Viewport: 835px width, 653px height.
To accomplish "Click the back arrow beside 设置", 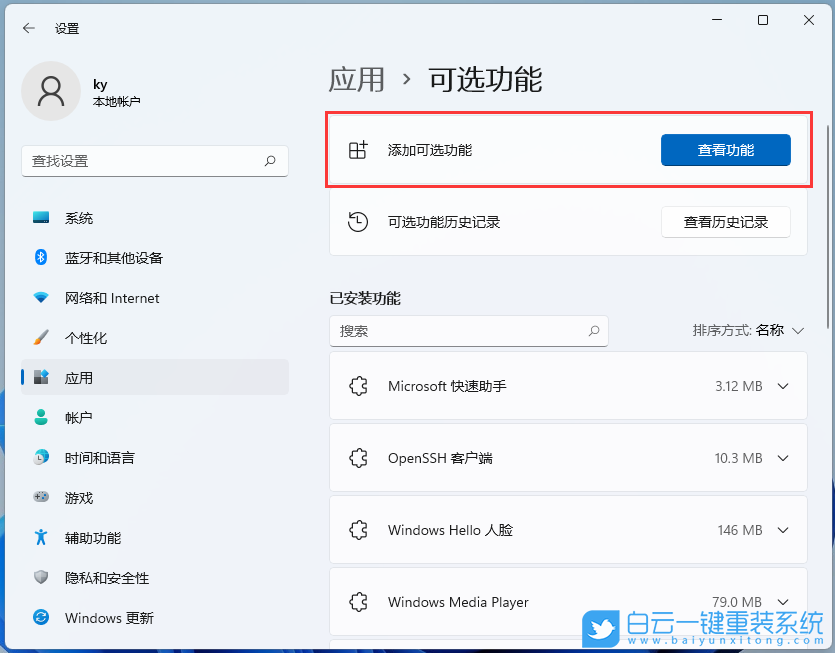I will click(x=27, y=28).
